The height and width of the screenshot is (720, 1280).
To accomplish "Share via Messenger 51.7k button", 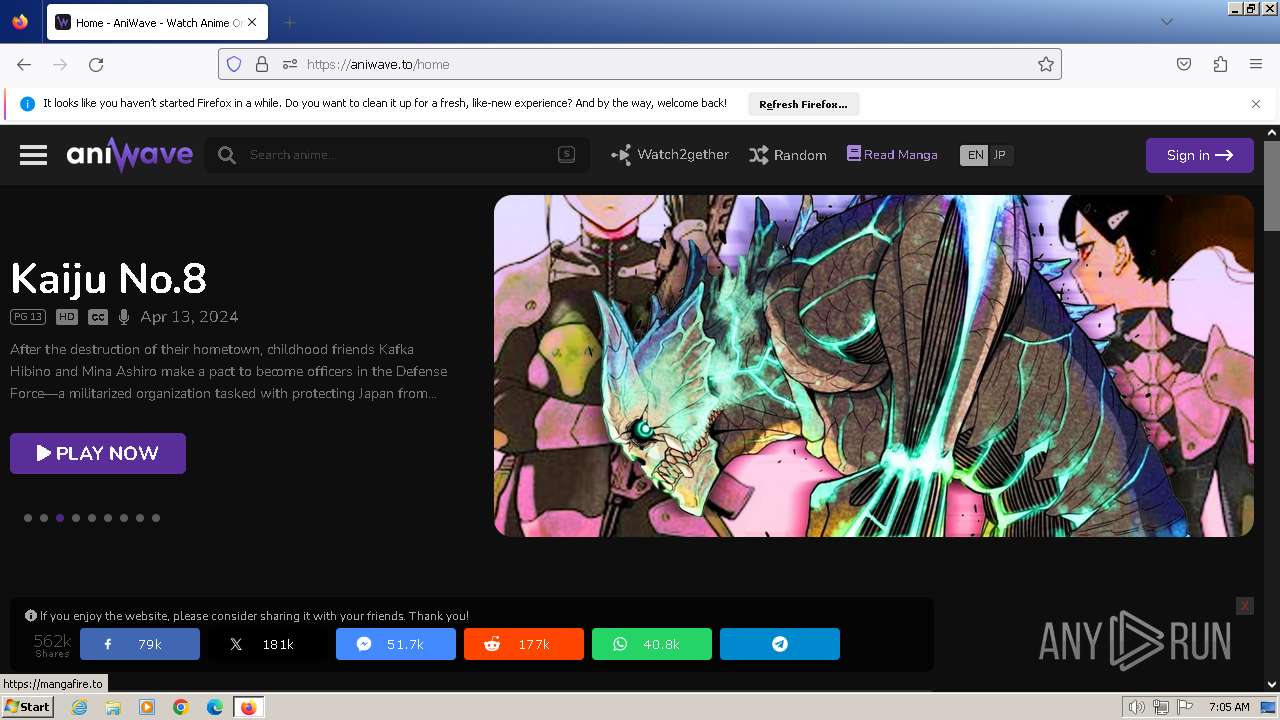I will point(396,644).
